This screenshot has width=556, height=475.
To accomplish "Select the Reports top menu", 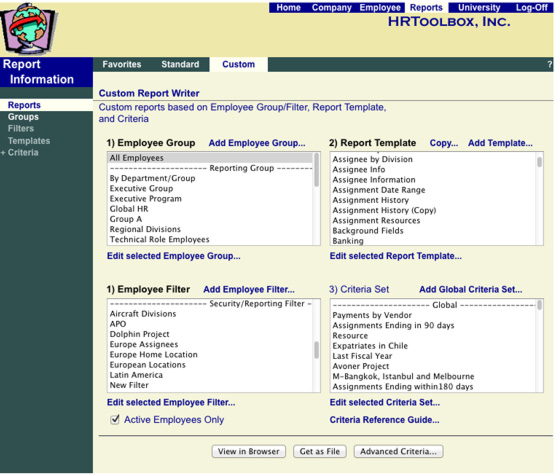I will (x=426, y=7).
